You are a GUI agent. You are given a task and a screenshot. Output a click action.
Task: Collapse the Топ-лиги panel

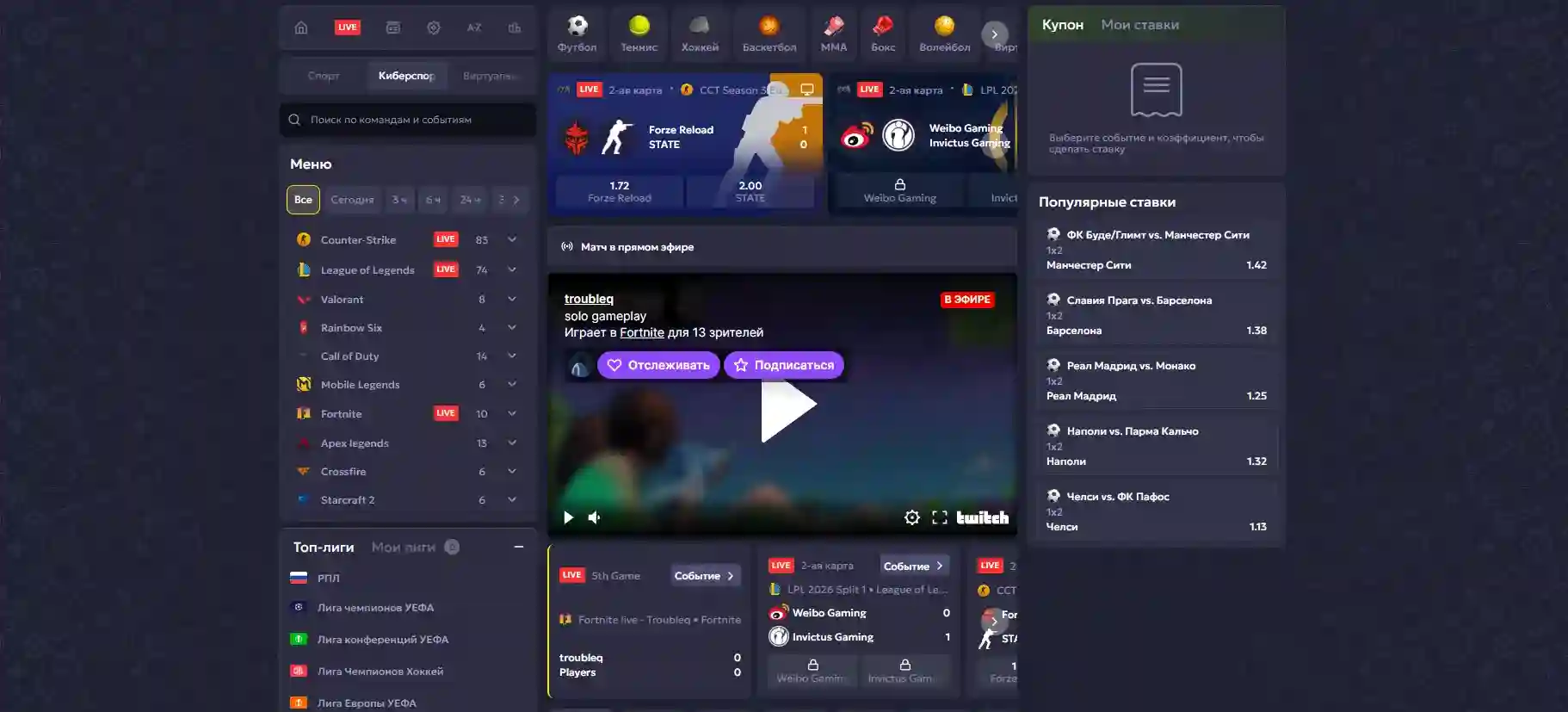(518, 548)
